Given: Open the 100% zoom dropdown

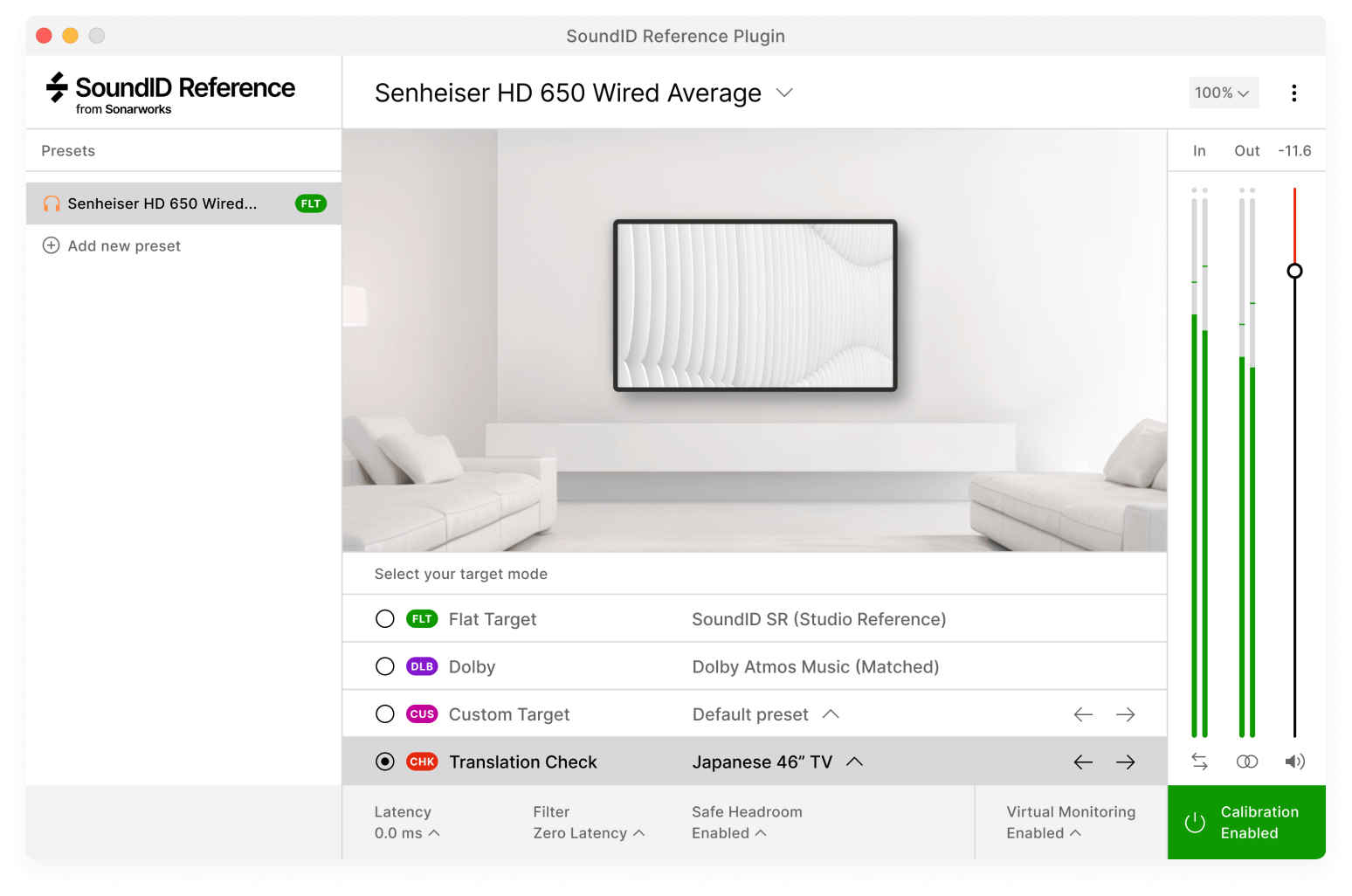Looking at the screenshot, I should 1223,93.
